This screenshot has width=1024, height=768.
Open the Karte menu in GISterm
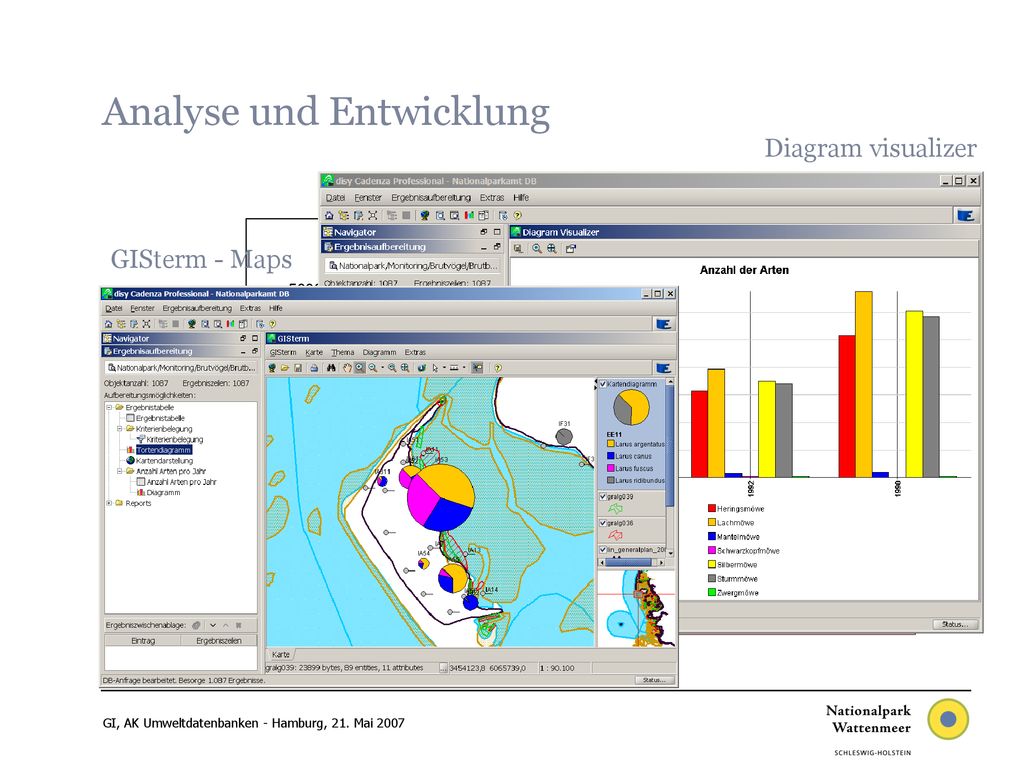pyautogui.click(x=314, y=353)
